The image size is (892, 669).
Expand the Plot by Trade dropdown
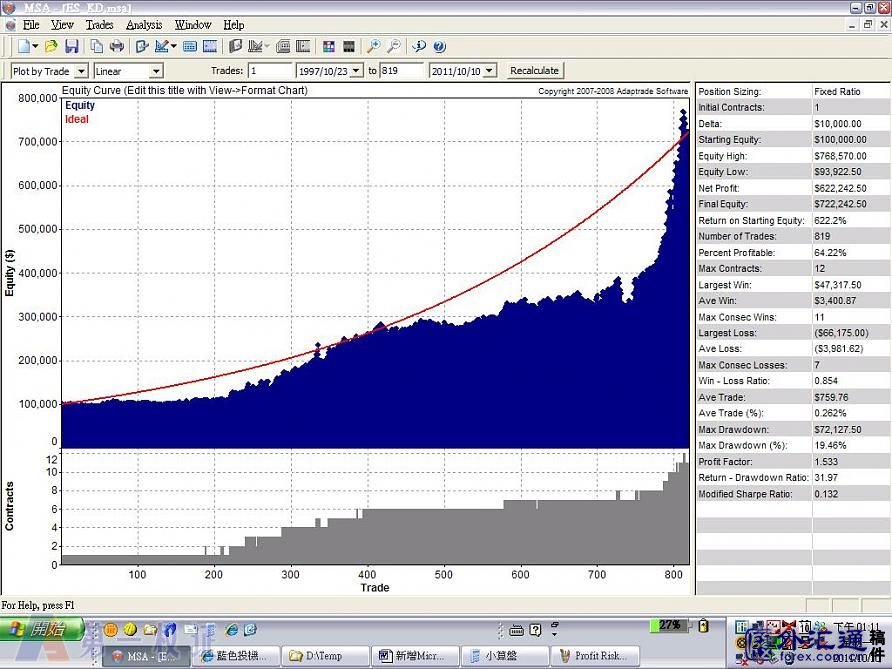click(x=82, y=71)
